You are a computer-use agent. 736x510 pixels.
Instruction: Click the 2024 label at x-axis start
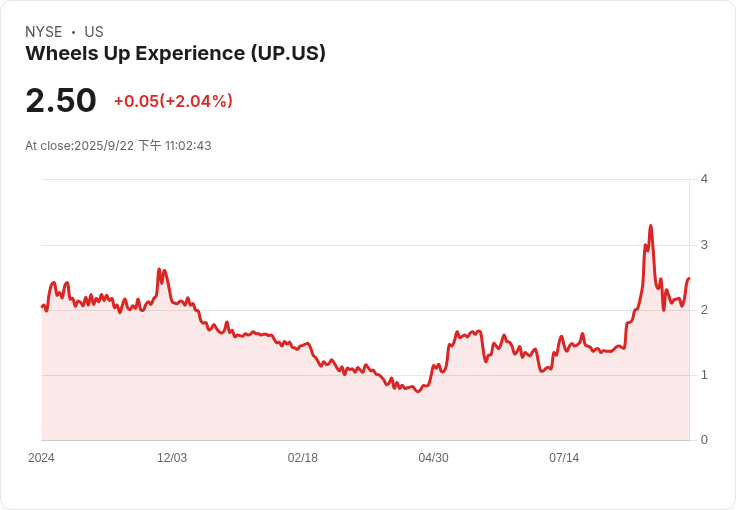(41, 458)
